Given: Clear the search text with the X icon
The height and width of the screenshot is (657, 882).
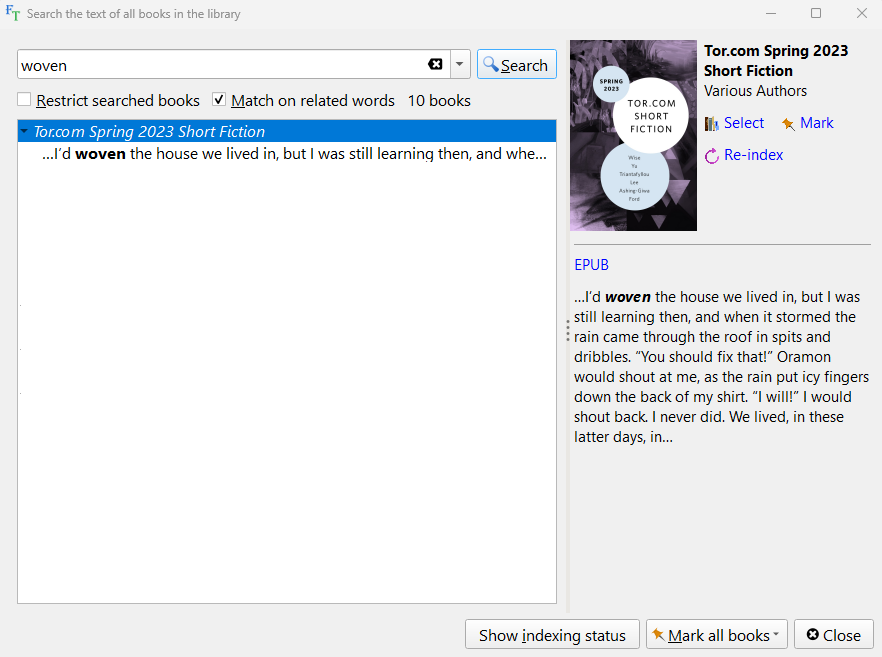Looking at the screenshot, I should [435, 65].
